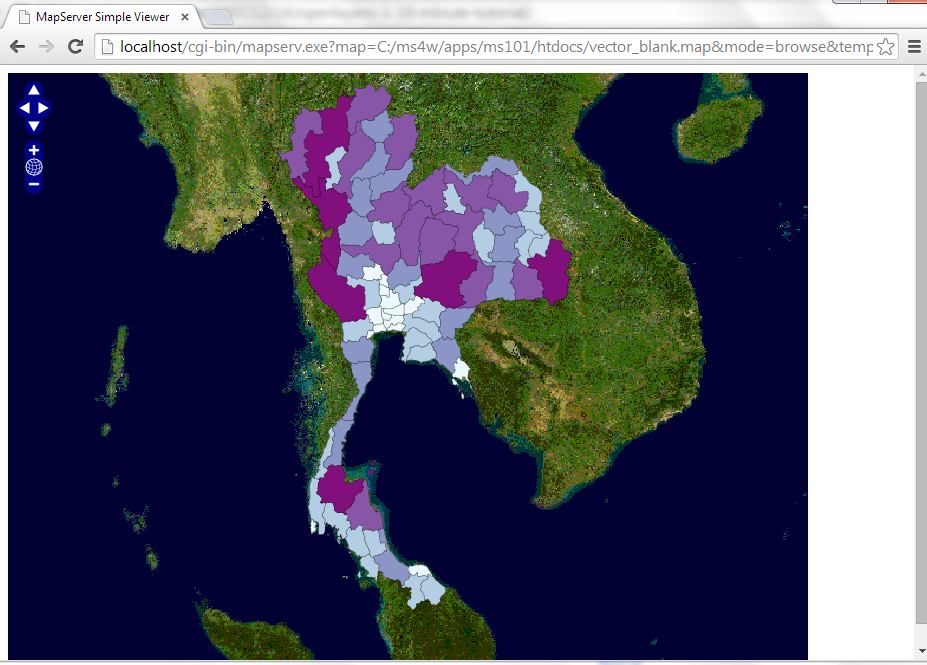Reload the MapServer page
927x665 pixels.
(76, 46)
